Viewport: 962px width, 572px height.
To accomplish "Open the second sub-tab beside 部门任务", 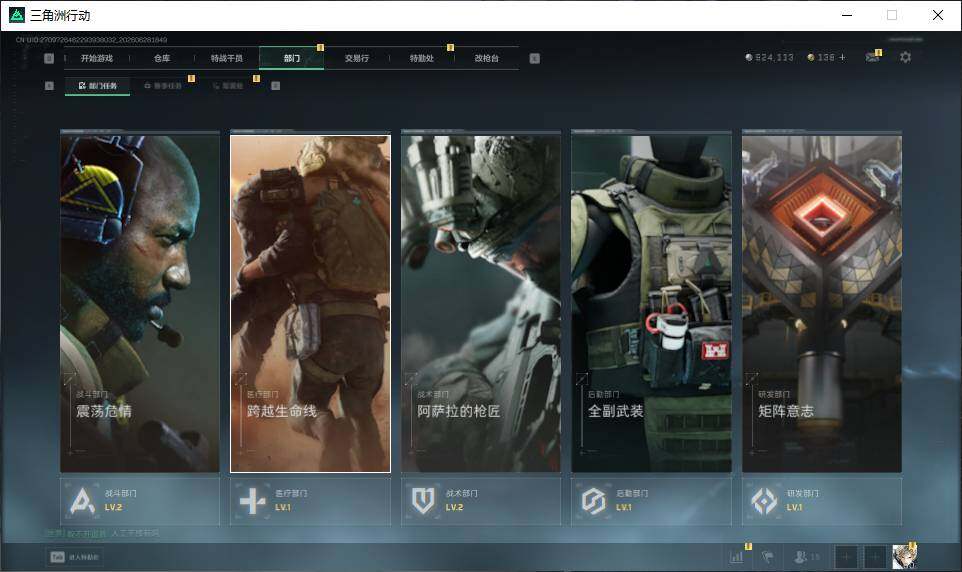I will click(x=163, y=86).
